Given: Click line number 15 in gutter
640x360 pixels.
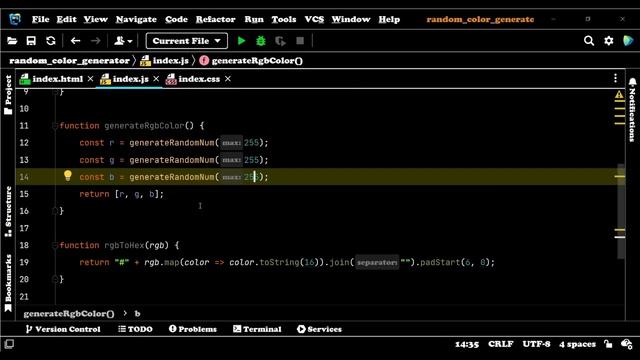Looking at the screenshot, I should (24, 194).
